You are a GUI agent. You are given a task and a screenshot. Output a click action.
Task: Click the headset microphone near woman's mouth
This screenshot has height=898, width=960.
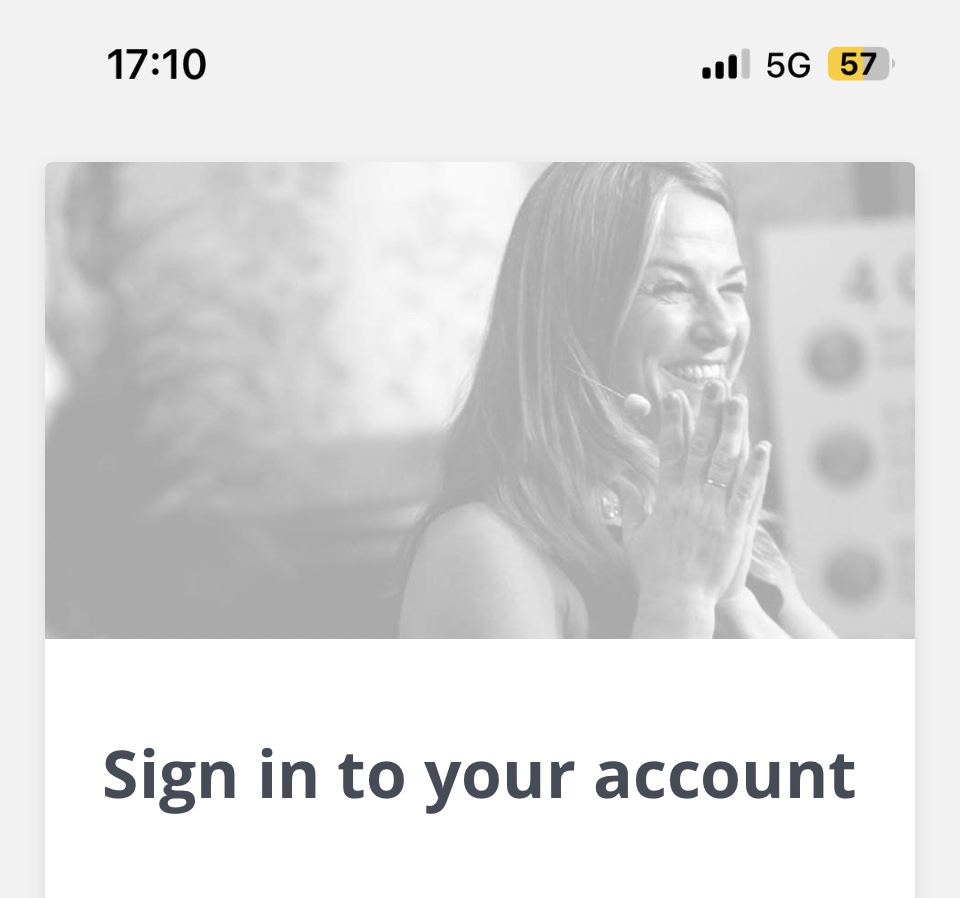pyautogui.click(x=637, y=404)
